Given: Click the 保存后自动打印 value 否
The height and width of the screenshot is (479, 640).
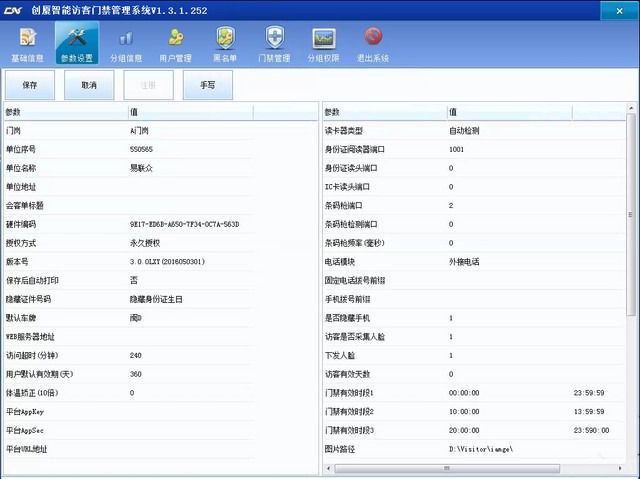Looking at the screenshot, I should point(134,280).
